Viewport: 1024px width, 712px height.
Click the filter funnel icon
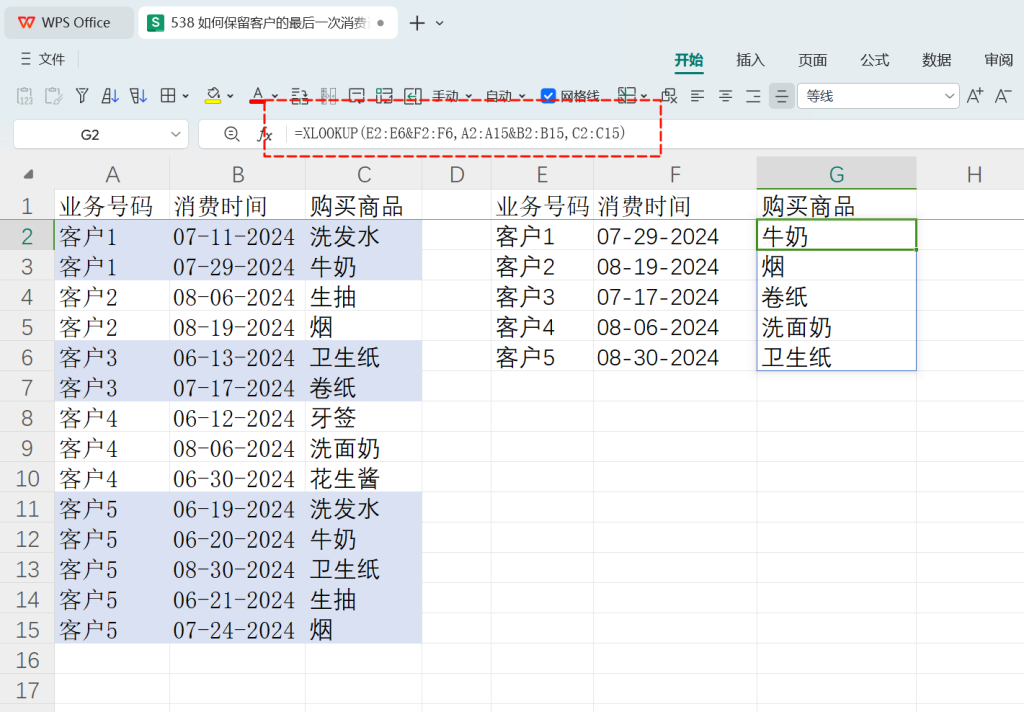click(x=82, y=96)
